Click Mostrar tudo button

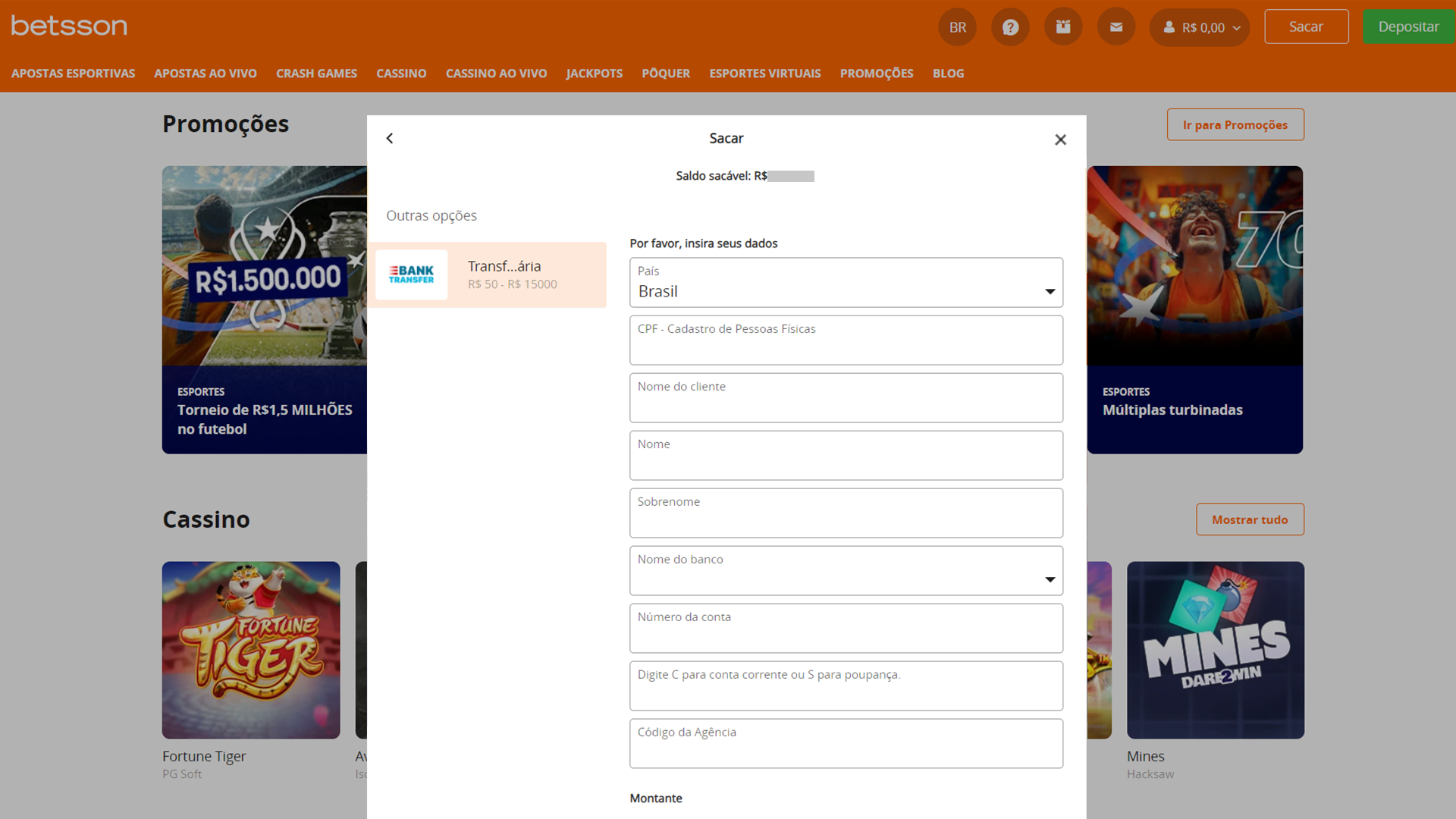[1250, 519]
